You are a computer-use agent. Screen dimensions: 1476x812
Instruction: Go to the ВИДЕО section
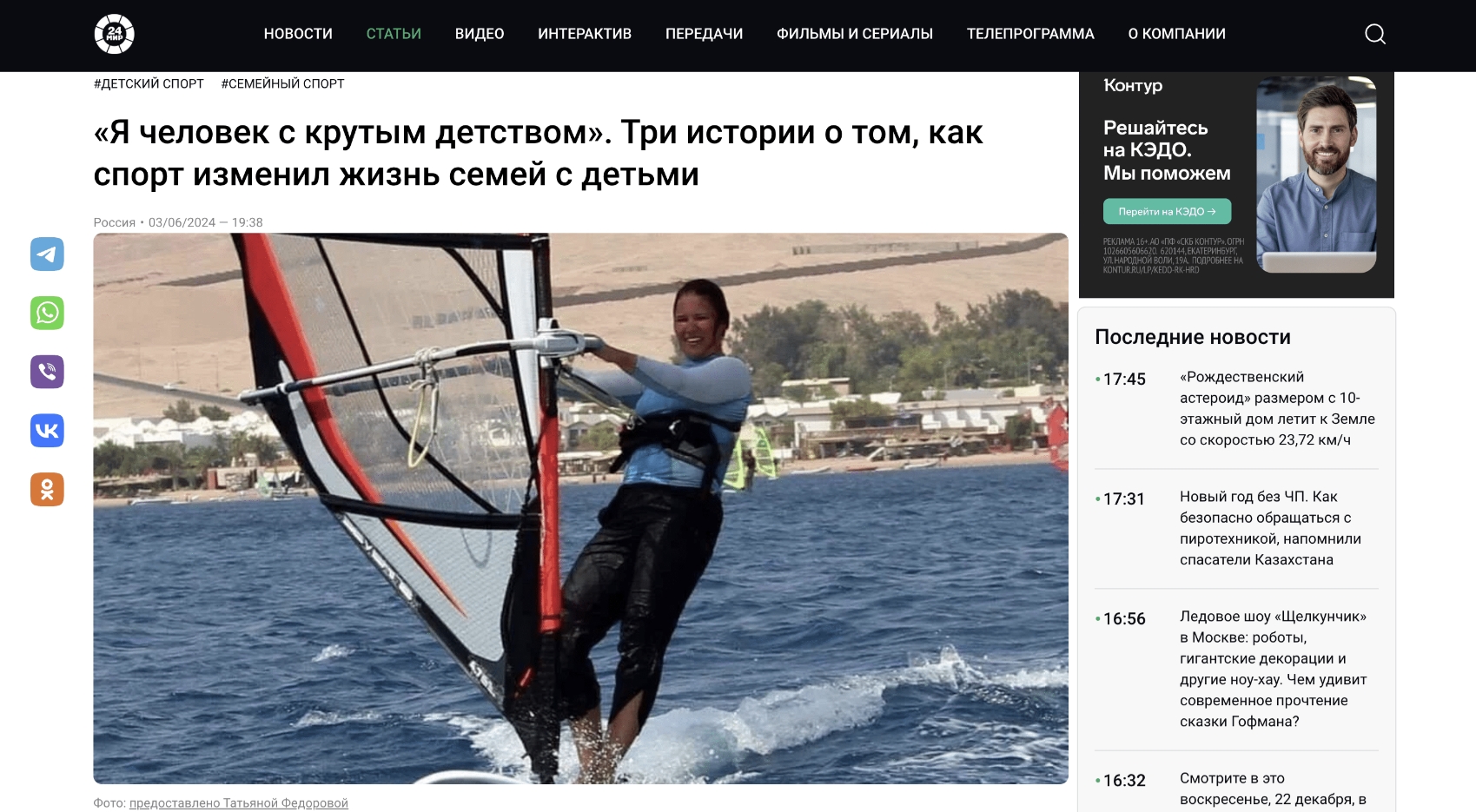[x=480, y=34]
